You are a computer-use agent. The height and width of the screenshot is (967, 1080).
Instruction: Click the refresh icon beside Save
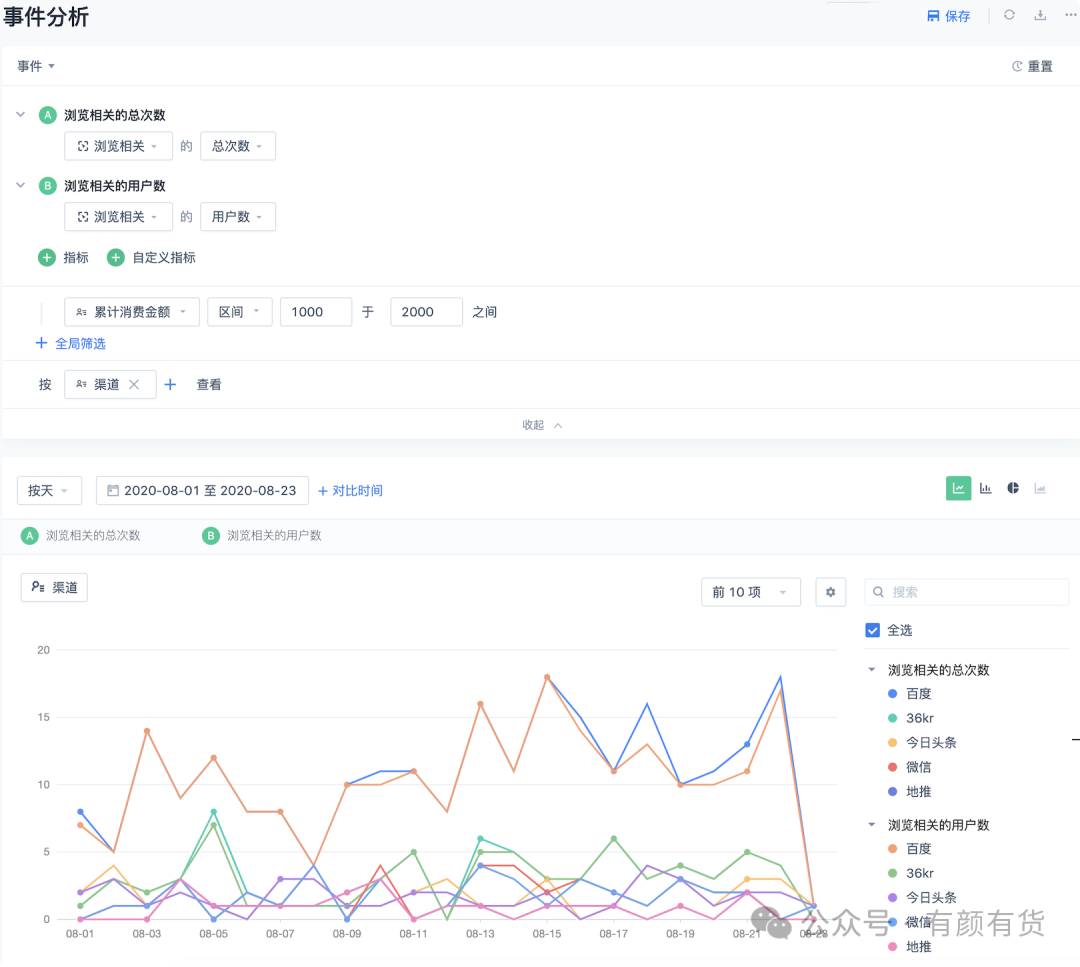1009,15
